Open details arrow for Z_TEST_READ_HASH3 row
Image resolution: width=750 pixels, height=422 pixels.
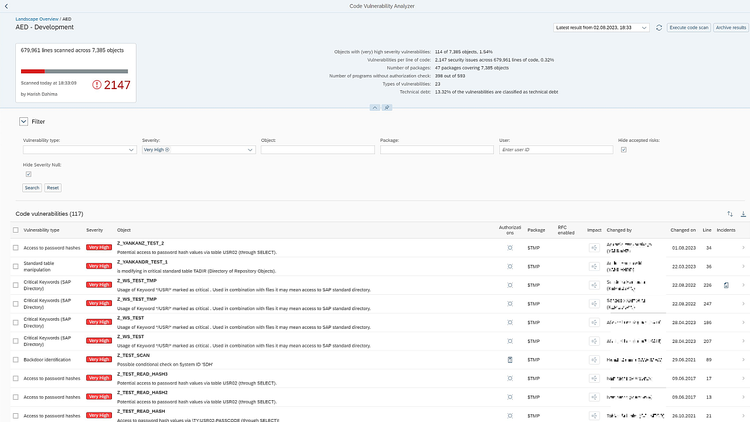[743, 378]
